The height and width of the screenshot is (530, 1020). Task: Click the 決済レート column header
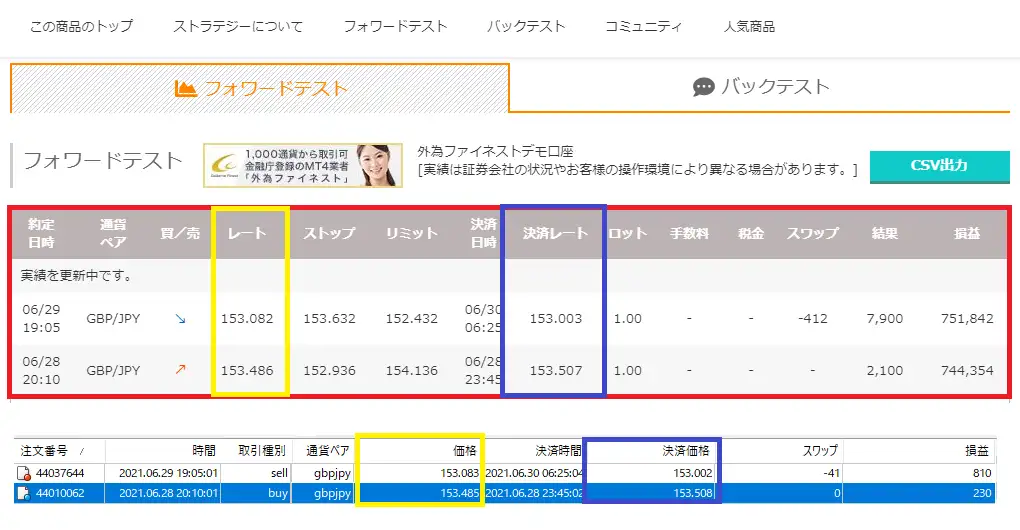pyautogui.click(x=555, y=233)
